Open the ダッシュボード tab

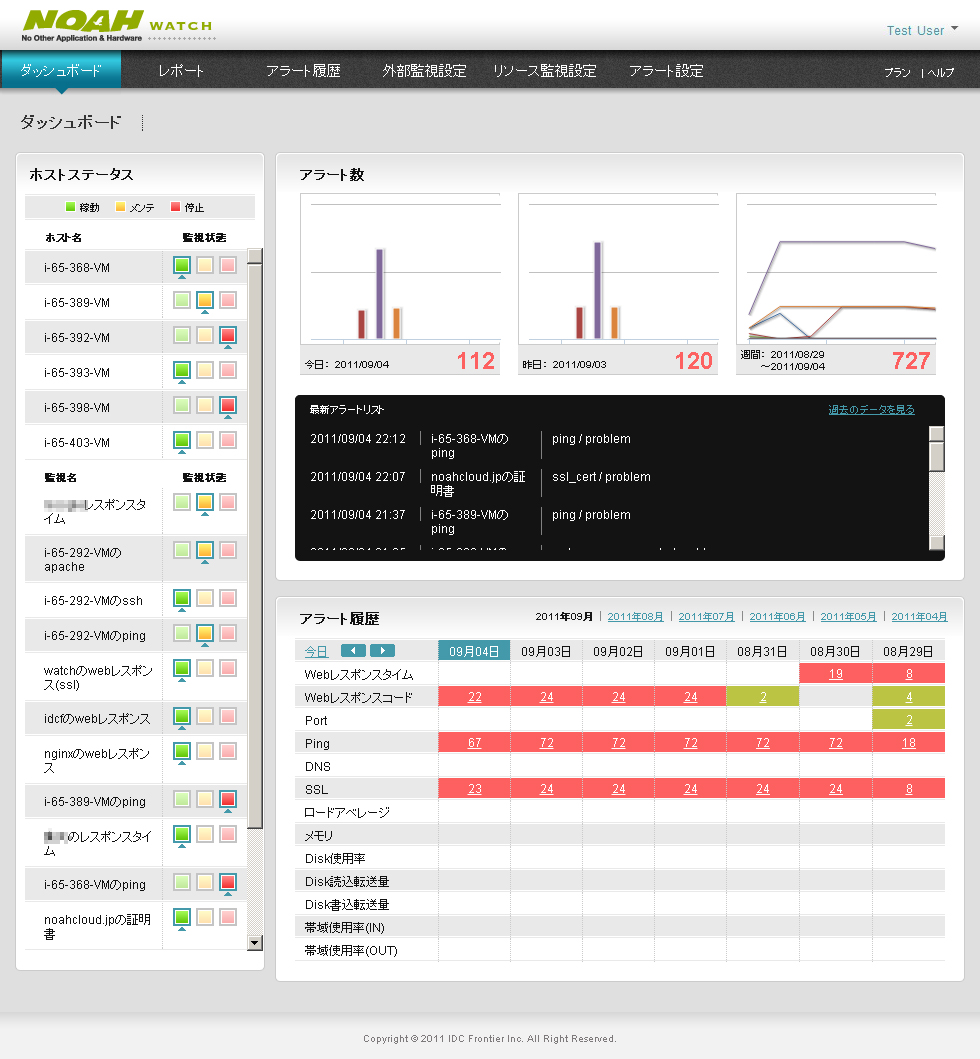point(61,70)
